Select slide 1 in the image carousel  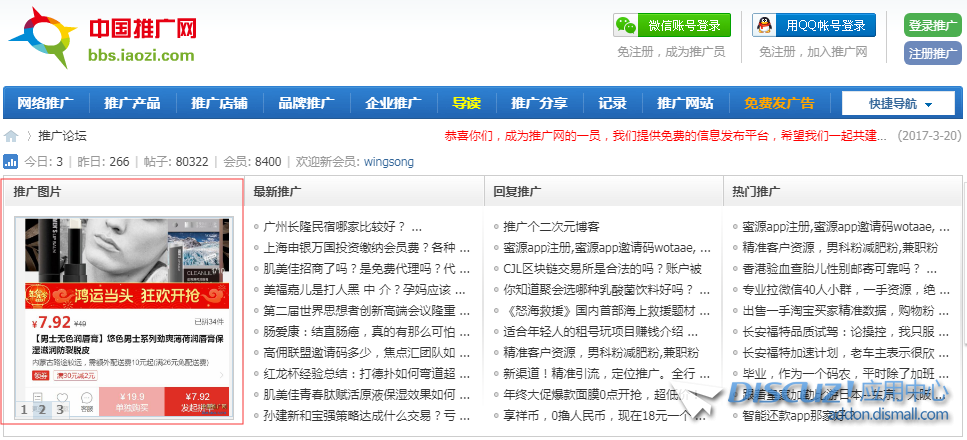click(24, 409)
